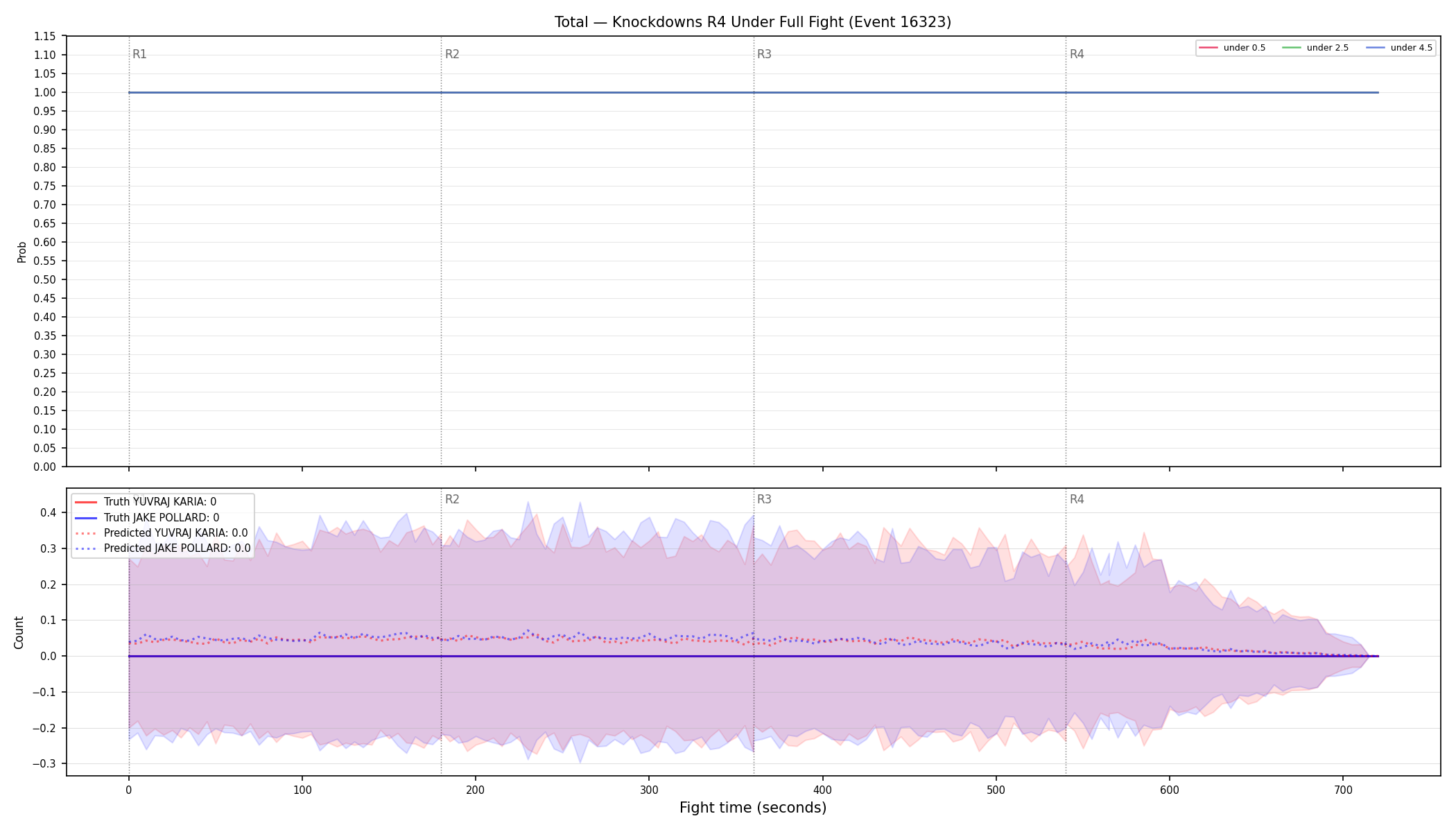The image size is (1456, 832).
Task: Click the 'Fight time (seconds)' x-axis label
Action: click(753, 808)
